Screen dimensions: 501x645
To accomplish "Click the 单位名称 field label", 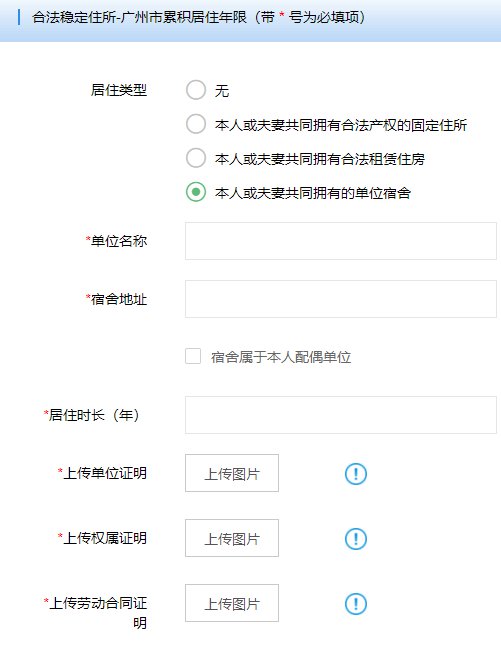I will click(116, 241).
